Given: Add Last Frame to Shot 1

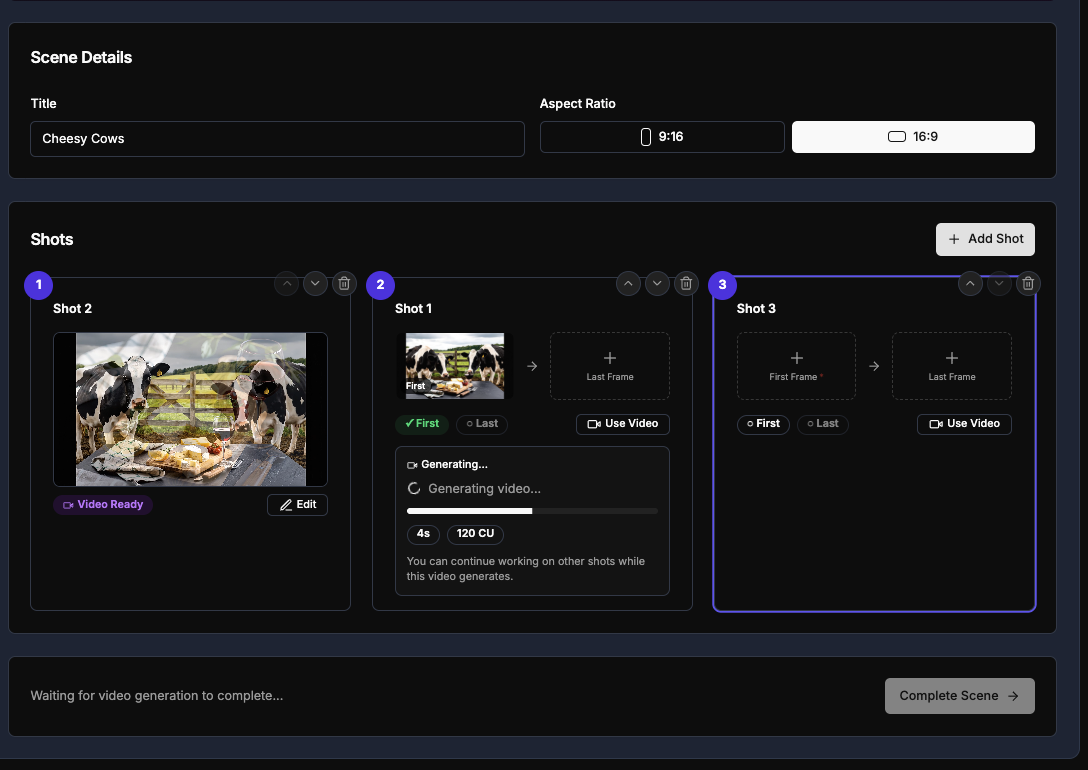Looking at the screenshot, I should click(610, 366).
